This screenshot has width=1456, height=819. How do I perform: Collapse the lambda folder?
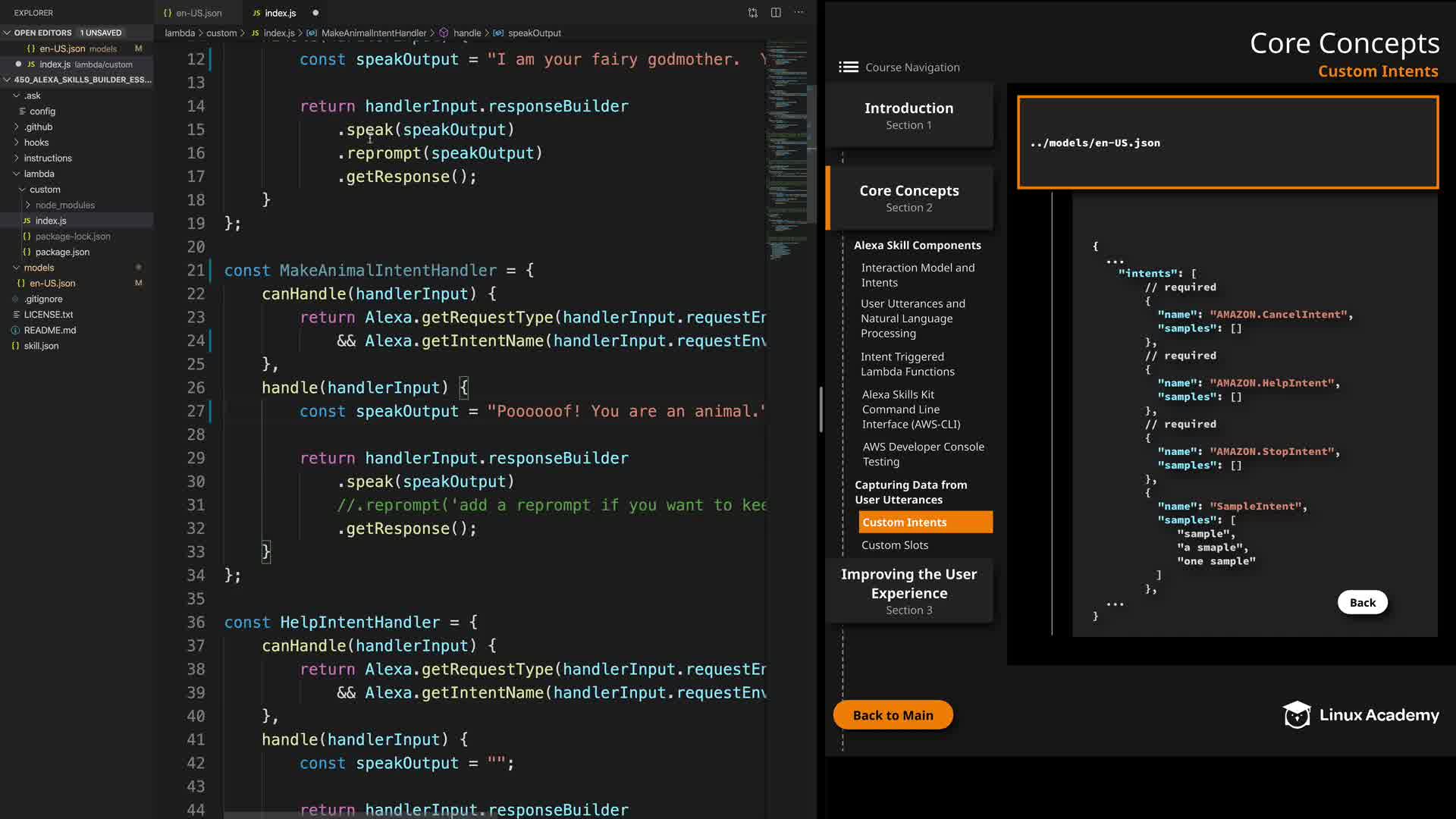pos(16,174)
